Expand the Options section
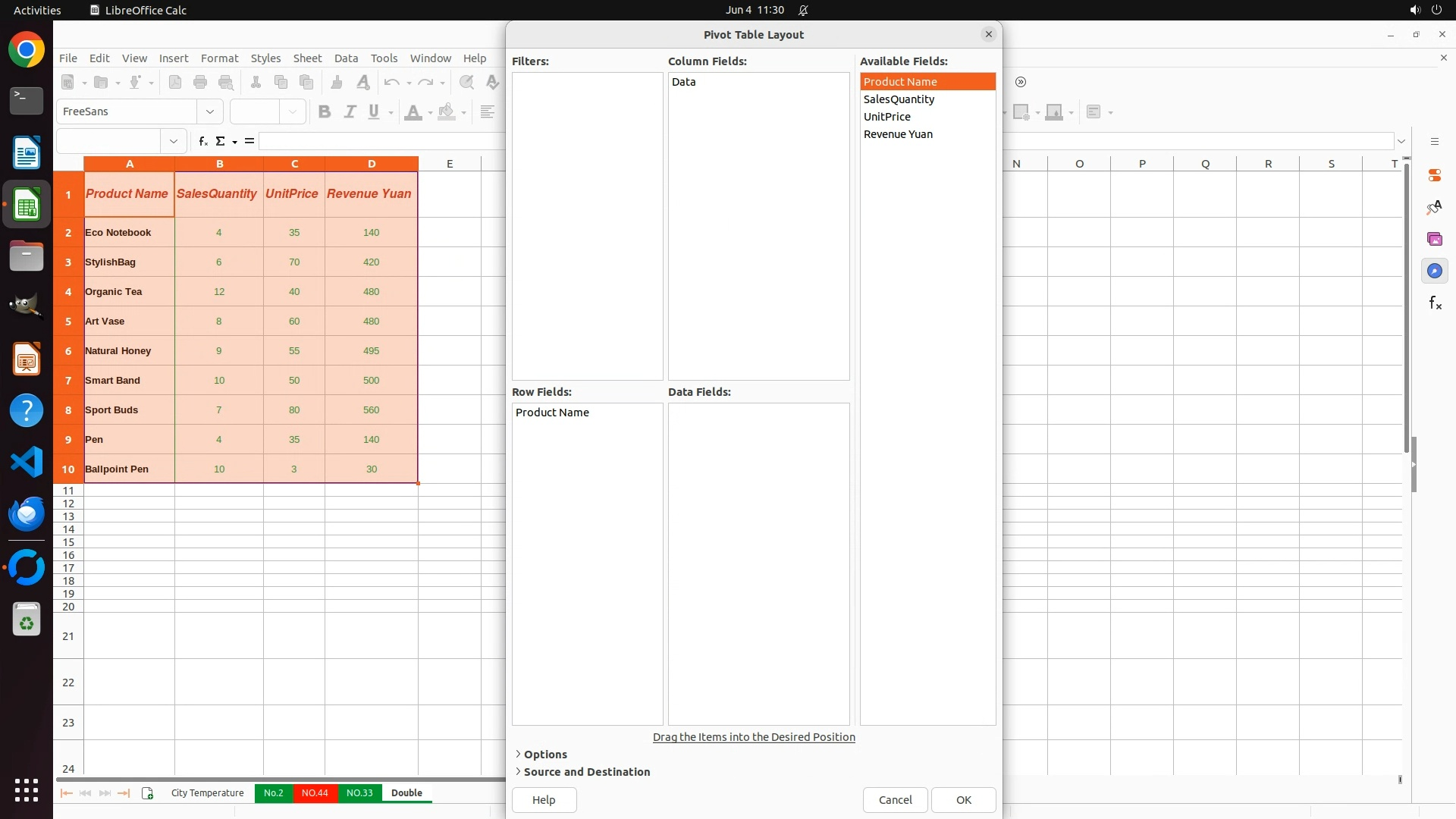1456x819 pixels. tap(544, 755)
